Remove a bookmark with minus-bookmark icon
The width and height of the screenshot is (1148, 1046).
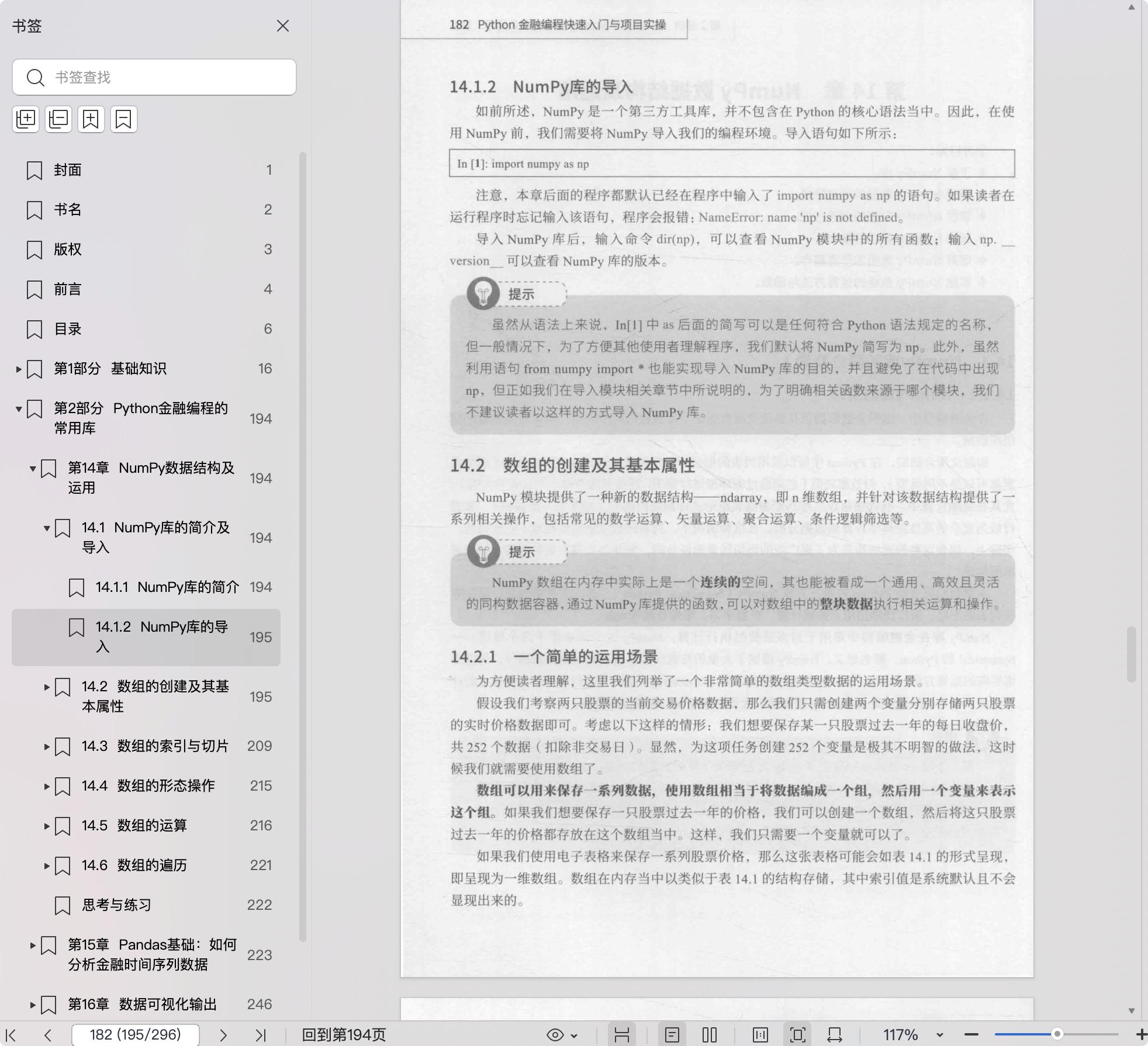click(x=124, y=119)
